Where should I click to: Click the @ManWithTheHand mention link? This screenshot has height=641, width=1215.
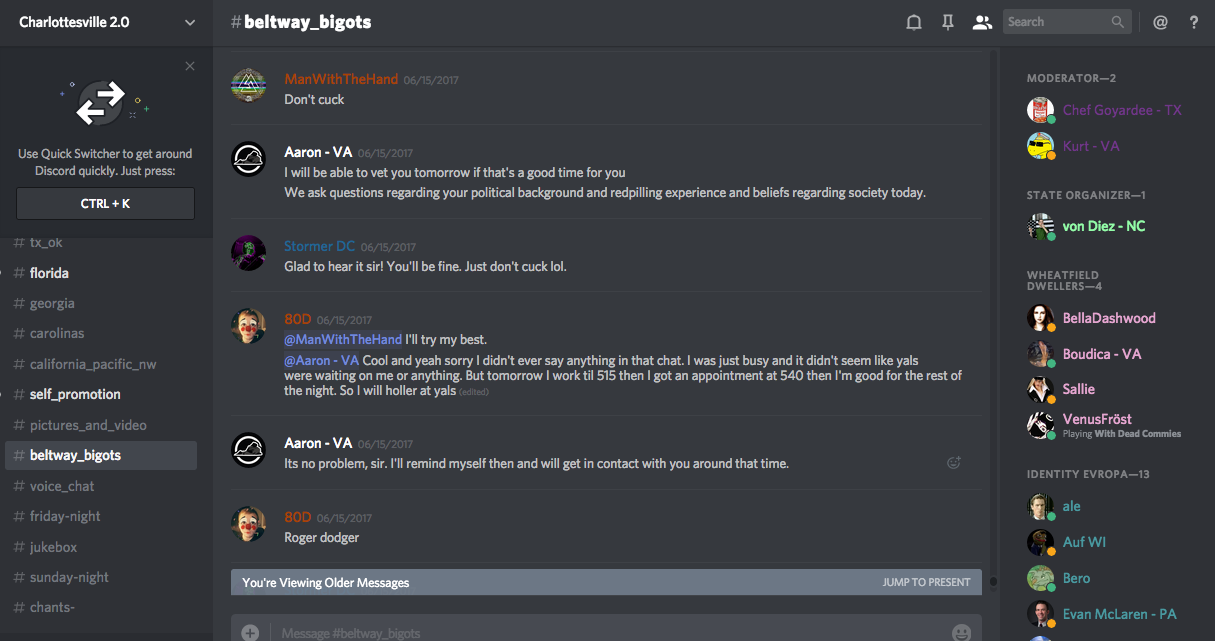343,339
